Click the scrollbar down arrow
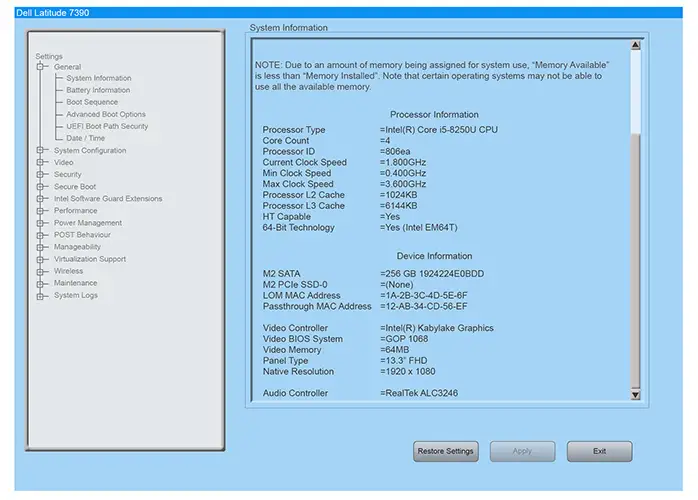698x500 pixels. coord(636,394)
